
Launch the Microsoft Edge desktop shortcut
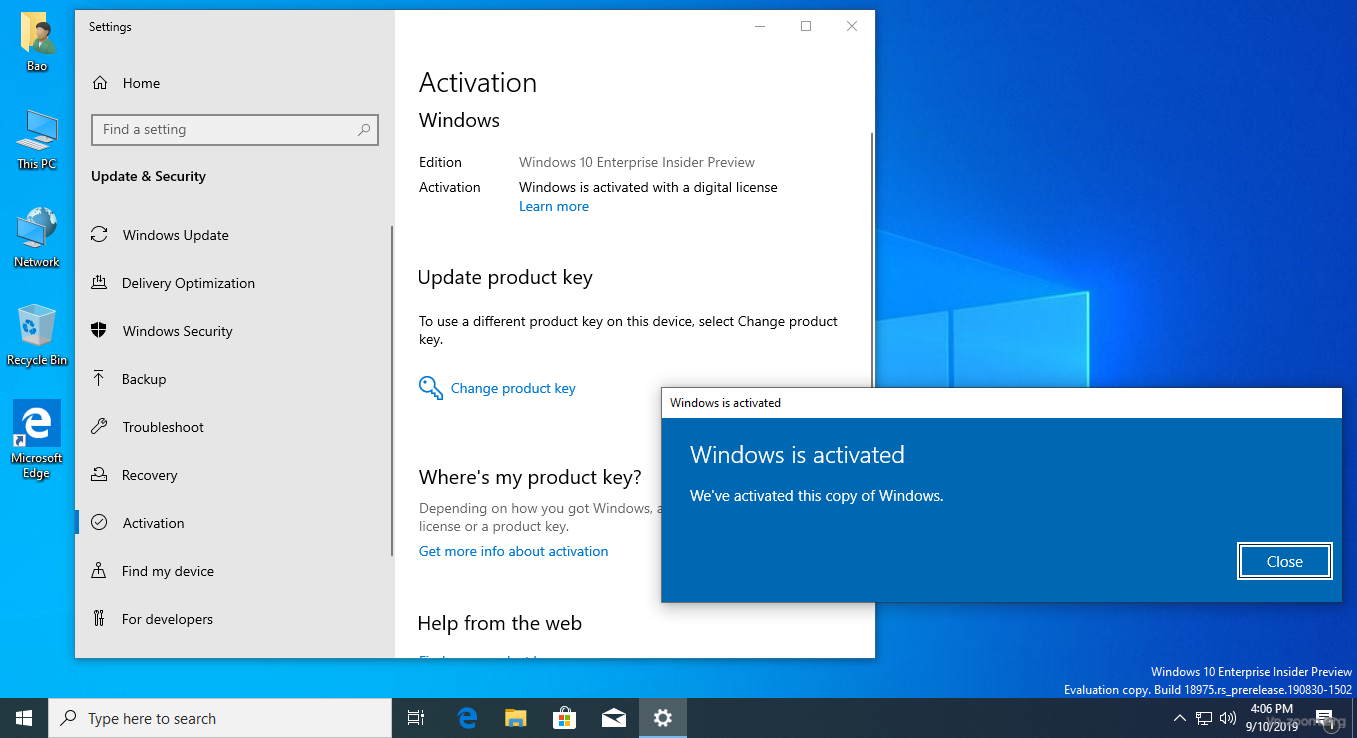(37, 440)
